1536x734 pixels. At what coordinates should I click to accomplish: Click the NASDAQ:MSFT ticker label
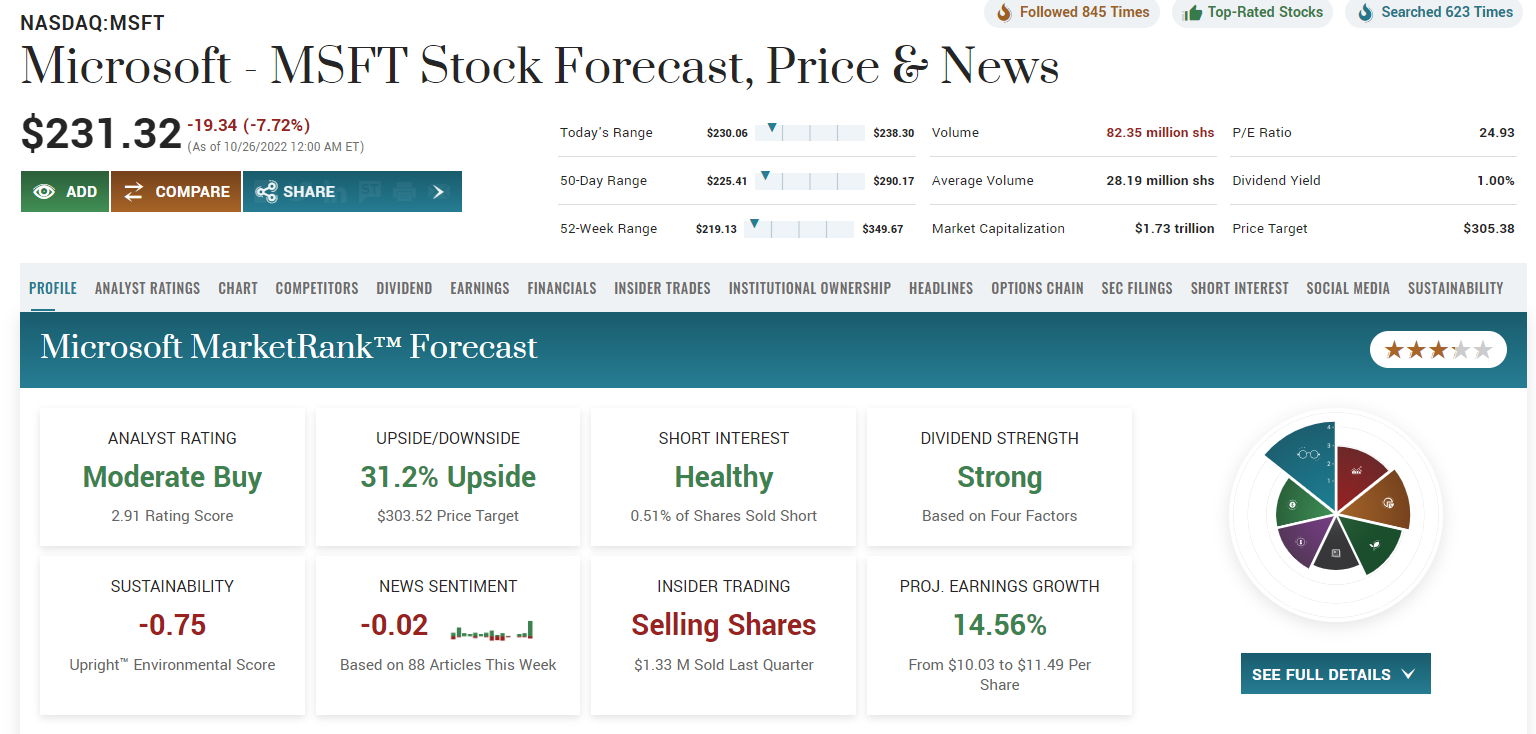[93, 23]
